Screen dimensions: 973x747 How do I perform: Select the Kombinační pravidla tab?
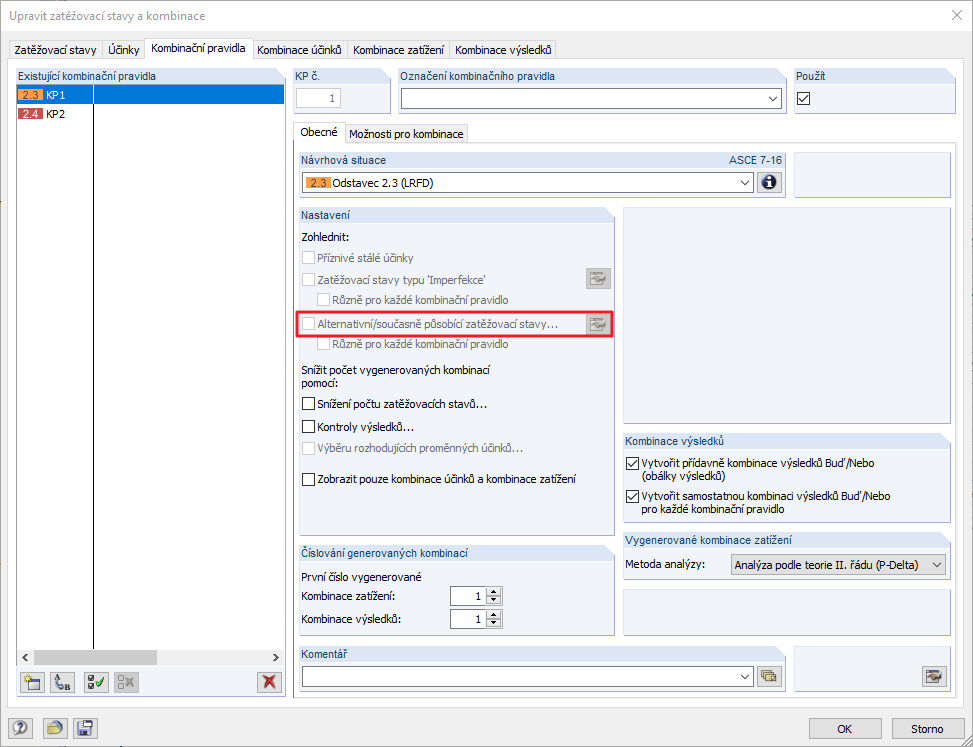point(198,48)
